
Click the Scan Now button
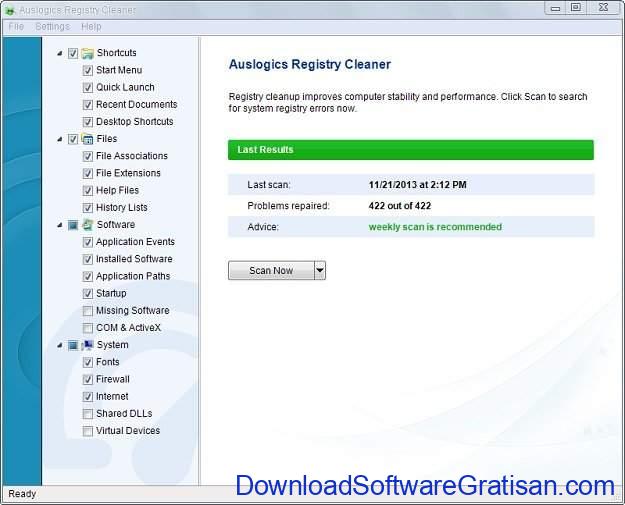point(271,270)
